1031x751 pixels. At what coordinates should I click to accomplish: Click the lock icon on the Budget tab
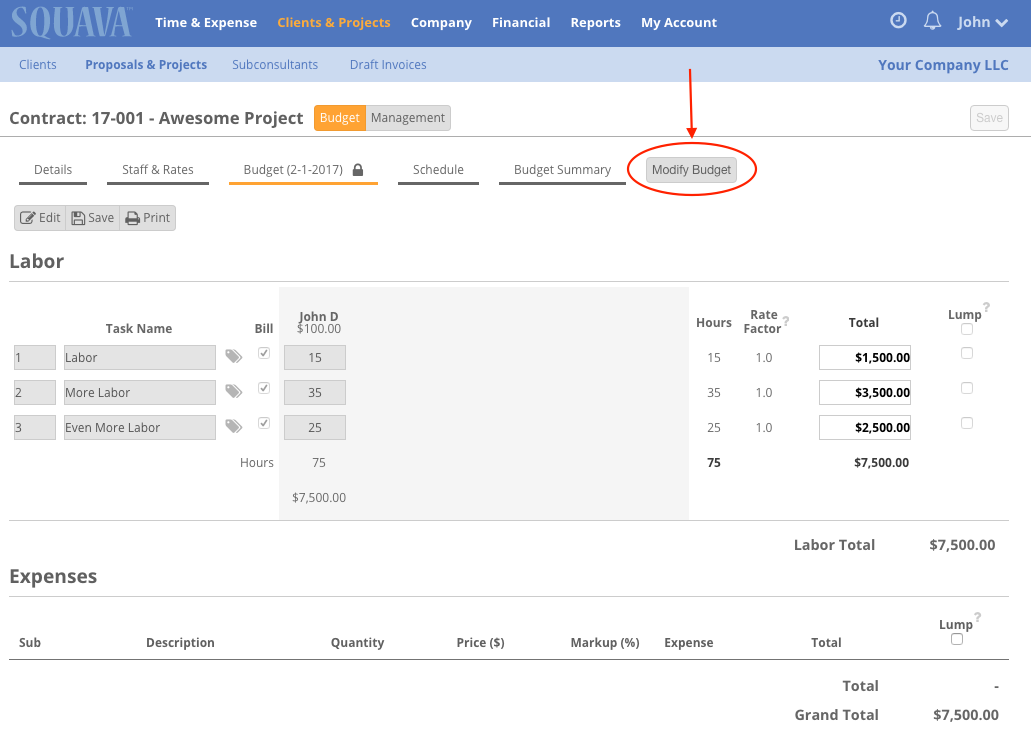coord(358,168)
